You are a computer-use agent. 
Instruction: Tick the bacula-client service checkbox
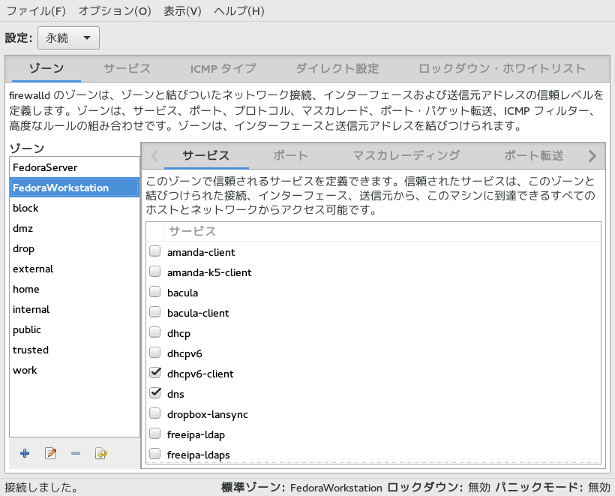click(155, 312)
